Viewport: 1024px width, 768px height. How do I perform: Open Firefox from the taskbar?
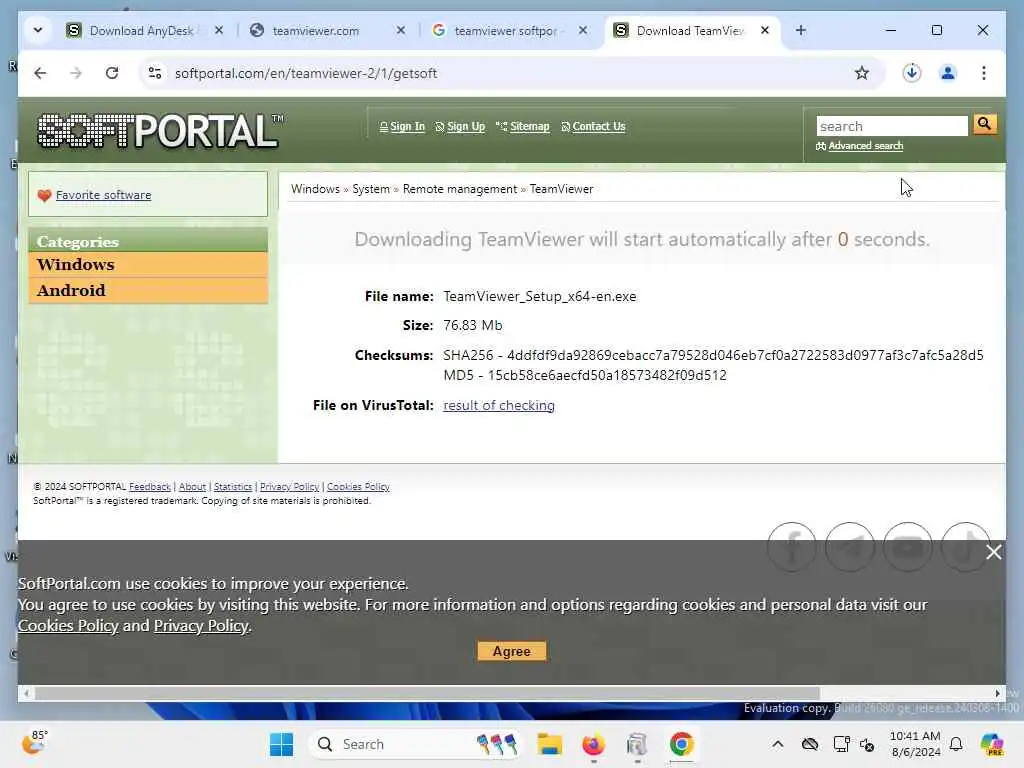coord(593,744)
